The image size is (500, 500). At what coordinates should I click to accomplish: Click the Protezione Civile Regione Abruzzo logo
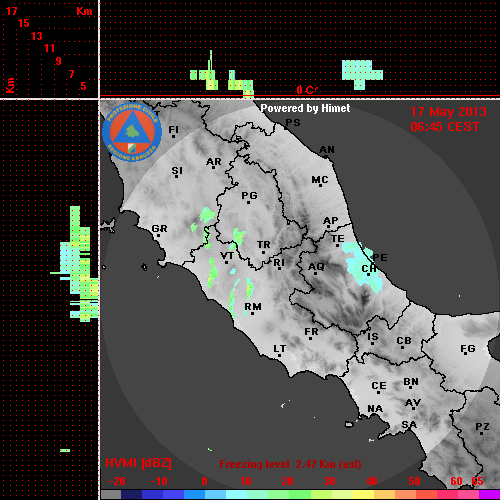point(132,133)
